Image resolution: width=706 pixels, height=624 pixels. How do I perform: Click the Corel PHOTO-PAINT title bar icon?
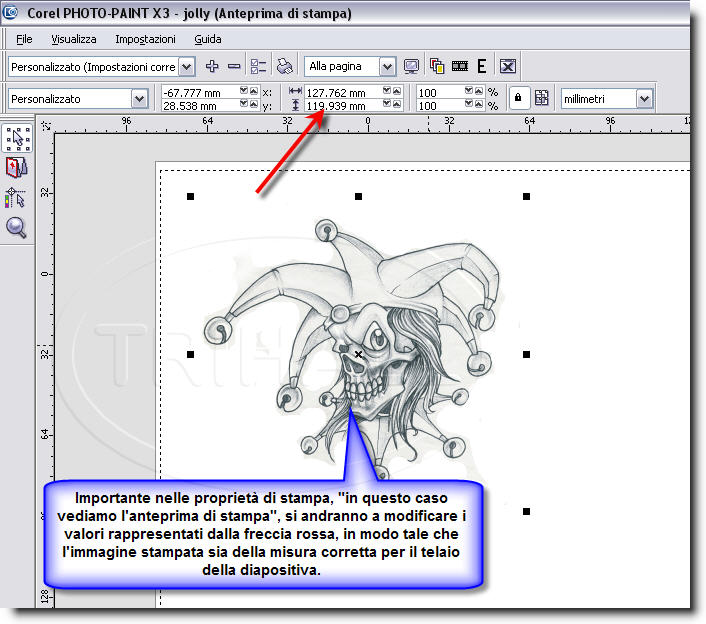10,11
